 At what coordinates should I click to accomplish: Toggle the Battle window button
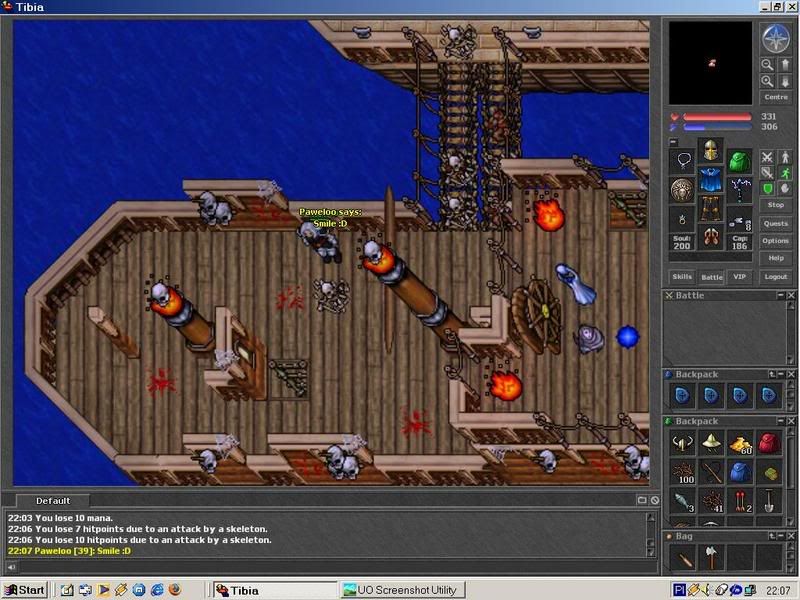tap(711, 277)
